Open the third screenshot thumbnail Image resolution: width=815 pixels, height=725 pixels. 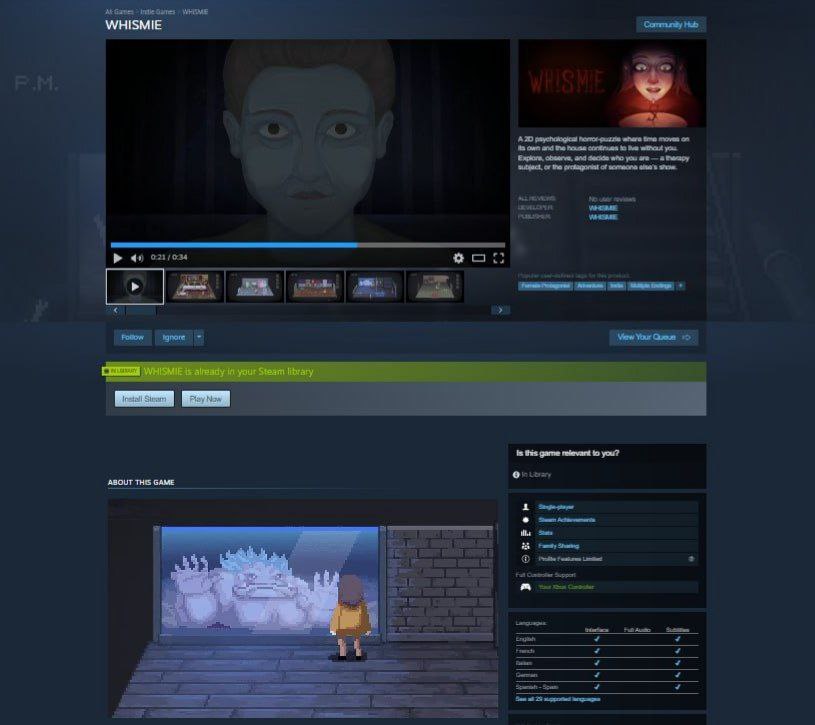(255, 286)
